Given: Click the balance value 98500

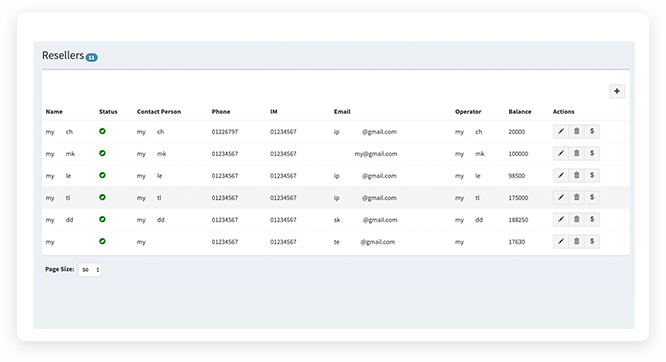Looking at the screenshot, I should (516, 176).
